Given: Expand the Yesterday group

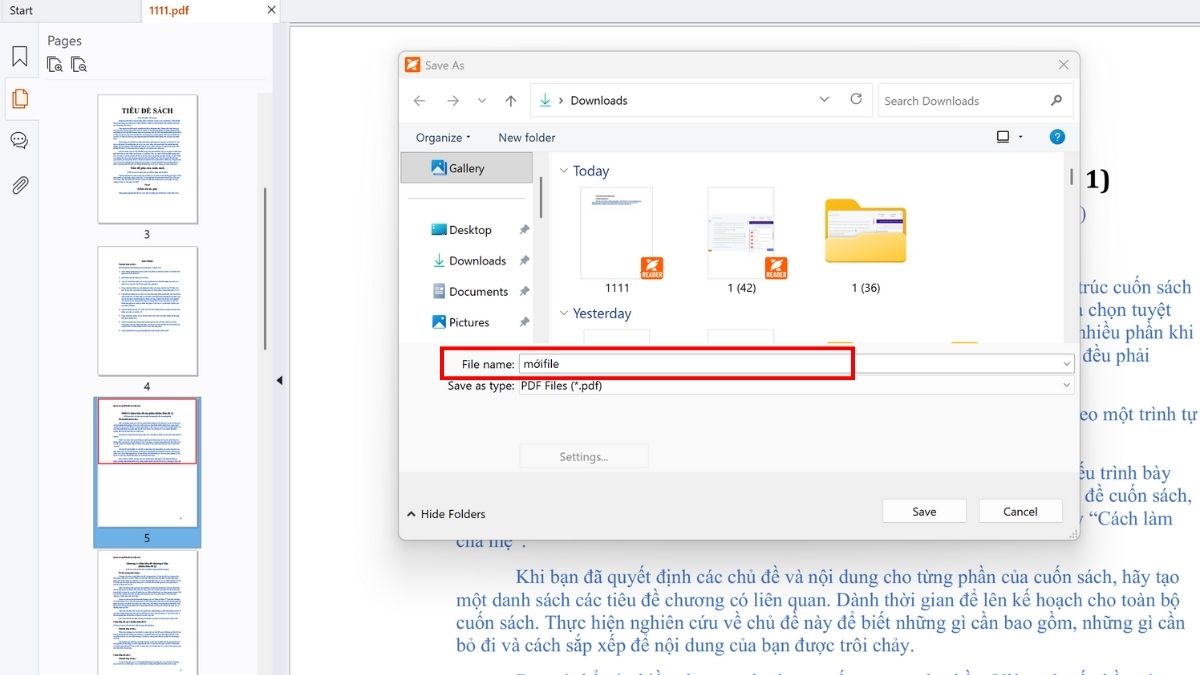Looking at the screenshot, I should [562, 313].
